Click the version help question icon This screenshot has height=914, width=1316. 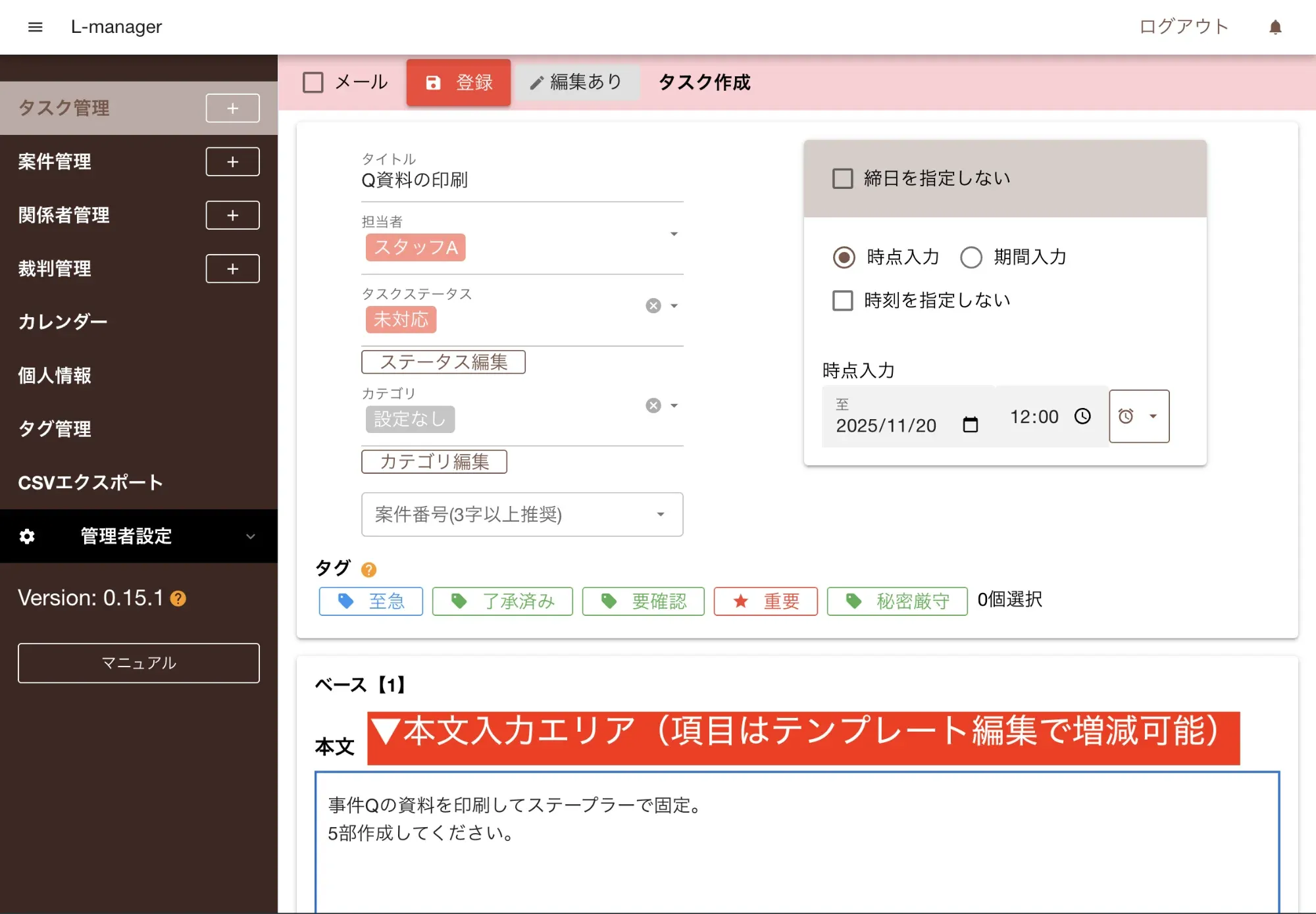coord(178,599)
